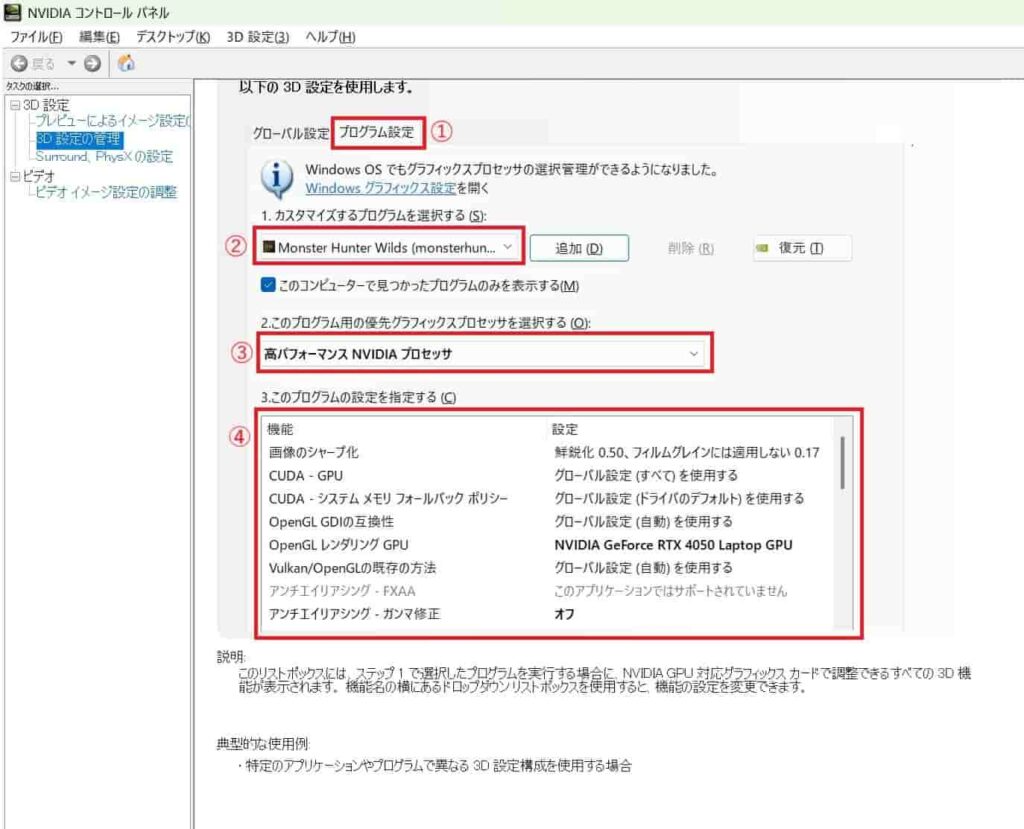The image size is (1024, 829).
Task: Click the blue information icon
Action: point(277,178)
